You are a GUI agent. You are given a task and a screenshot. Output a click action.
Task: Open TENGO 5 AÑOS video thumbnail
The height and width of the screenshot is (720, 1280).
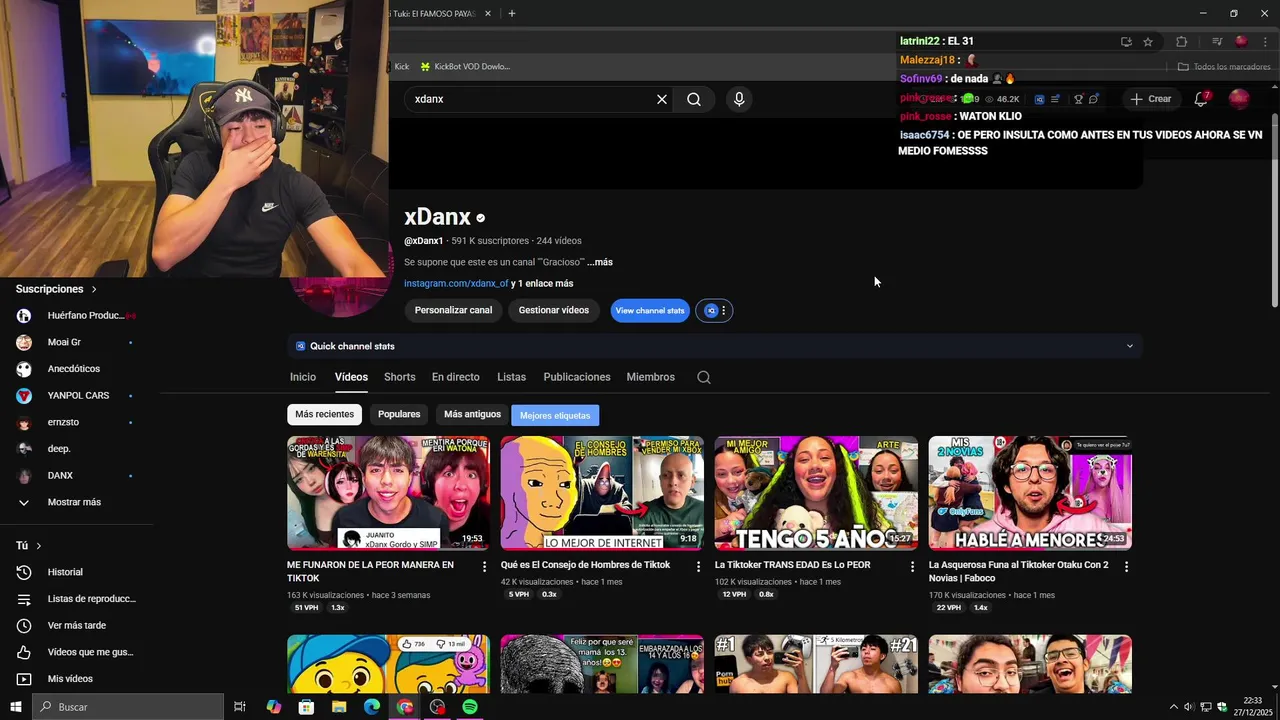(816, 493)
